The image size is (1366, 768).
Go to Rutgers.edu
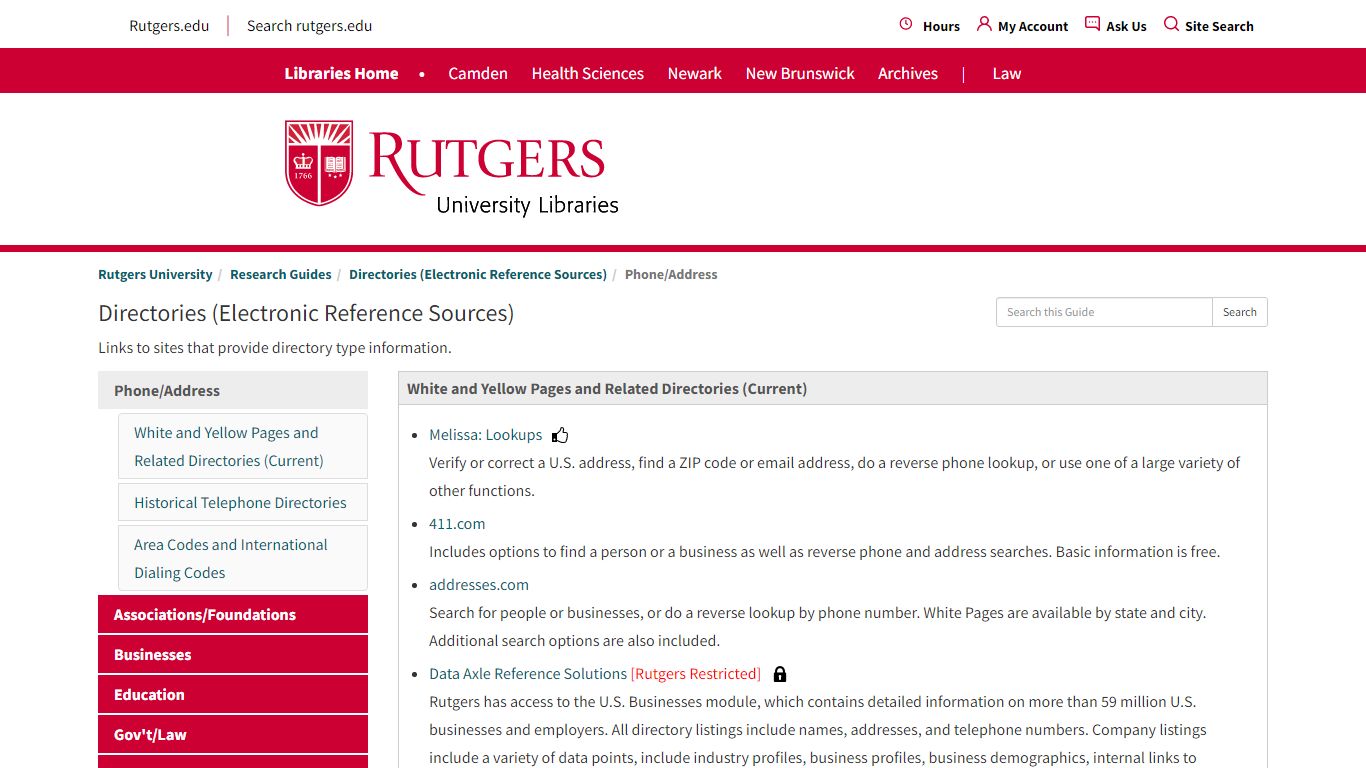tap(169, 26)
